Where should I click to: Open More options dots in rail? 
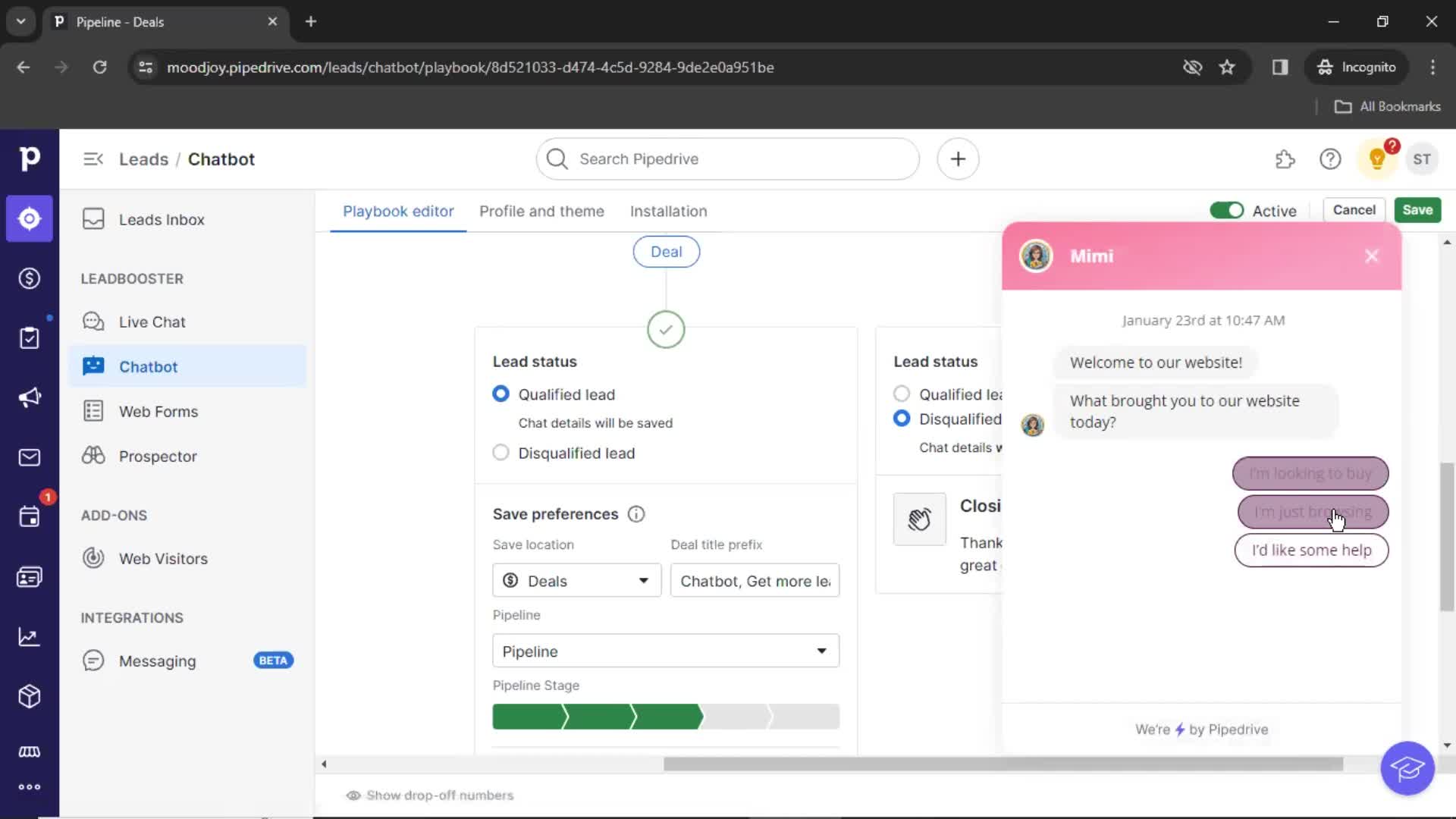[x=29, y=786]
